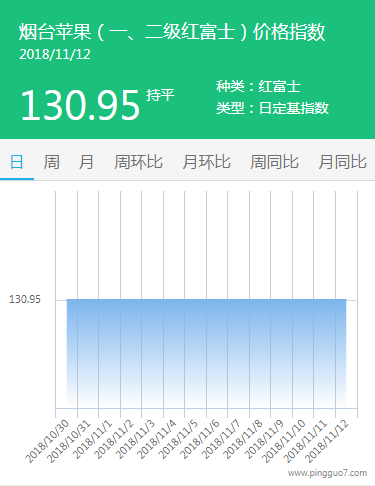Open the 周同比 tab
Screen dimensions: 375x486
click(x=274, y=162)
